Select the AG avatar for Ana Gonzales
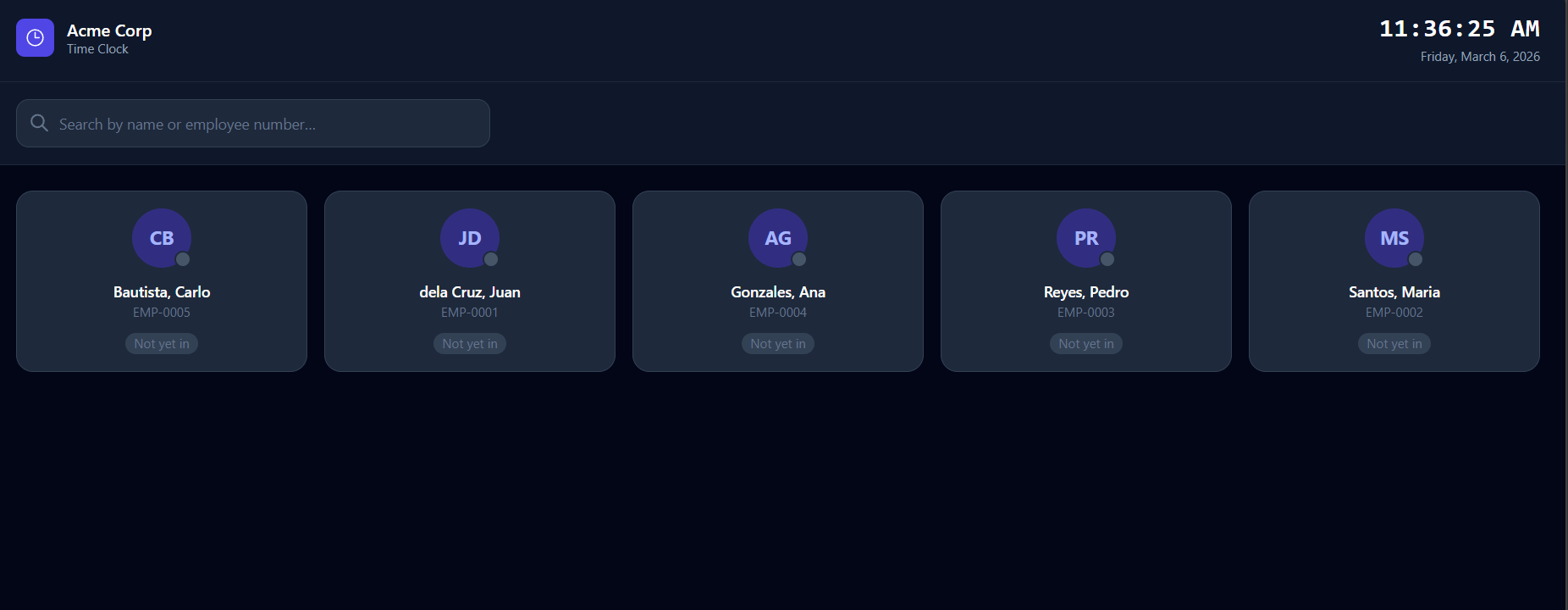Viewport: 1568px width, 610px height. (x=777, y=237)
